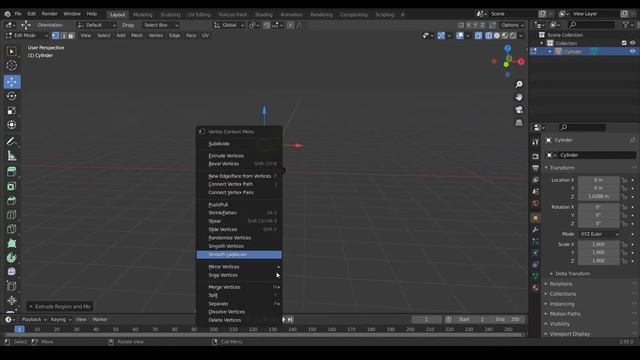Click the Location X value slider
The height and width of the screenshot is (360, 640).
click(598, 180)
